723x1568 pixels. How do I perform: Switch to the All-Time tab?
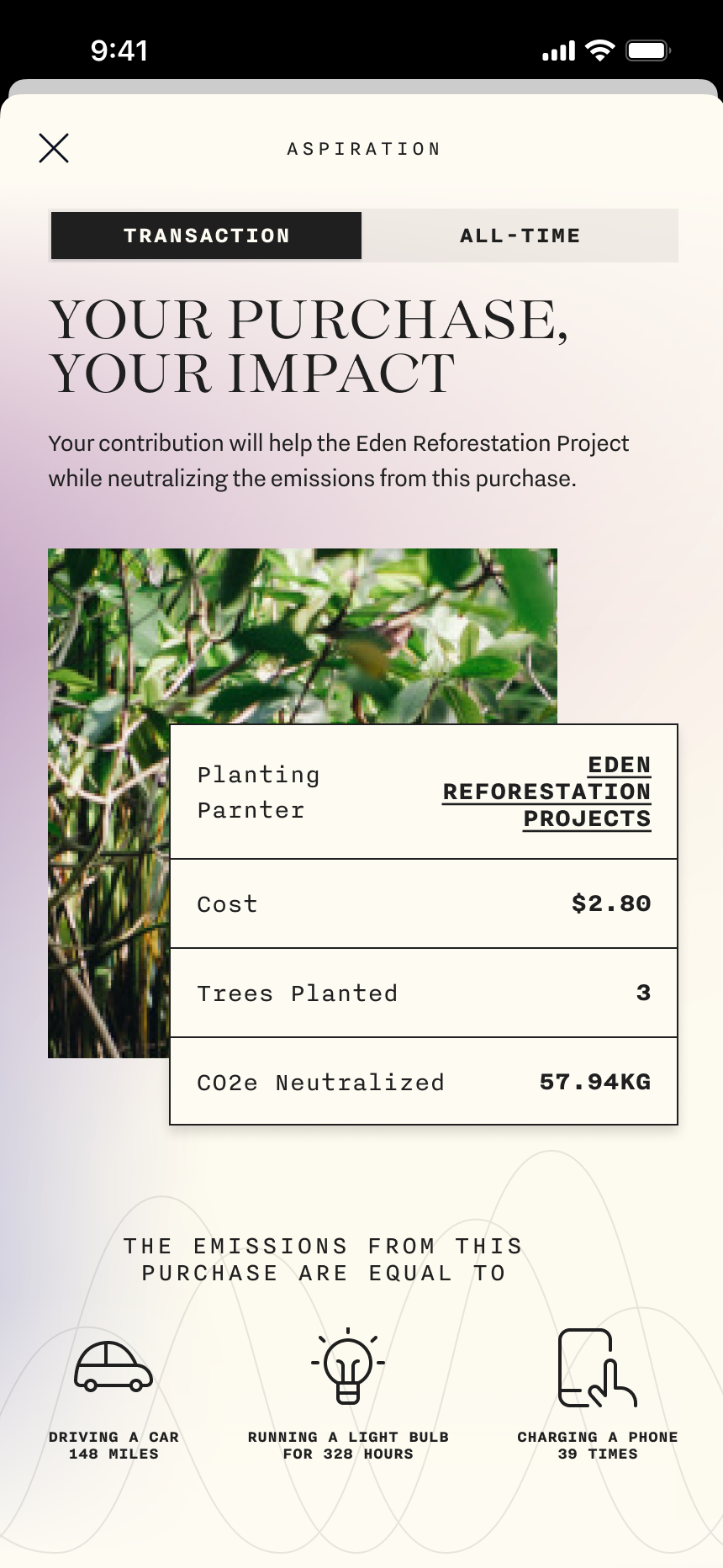[520, 236]
